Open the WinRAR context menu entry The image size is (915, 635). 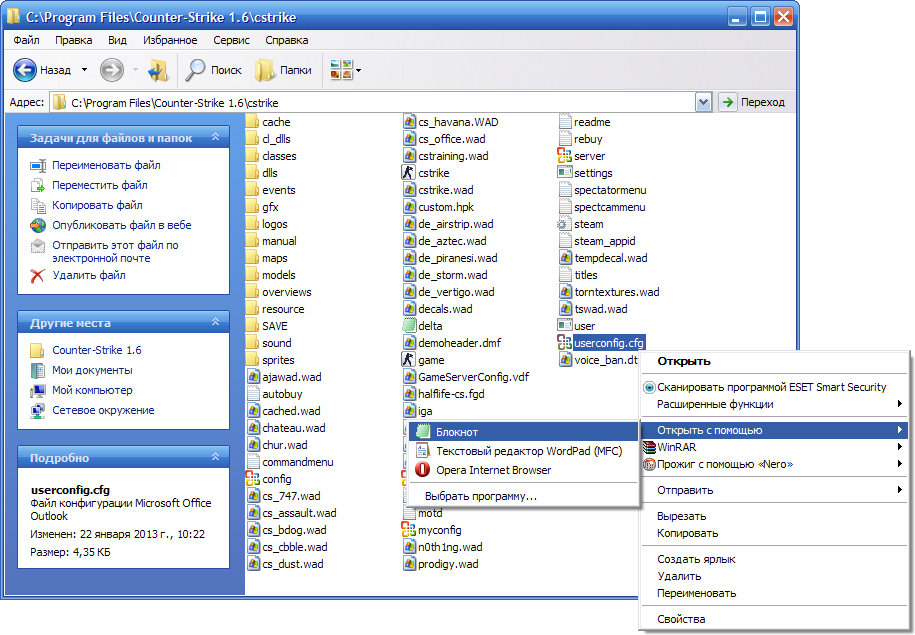point(774,448)
